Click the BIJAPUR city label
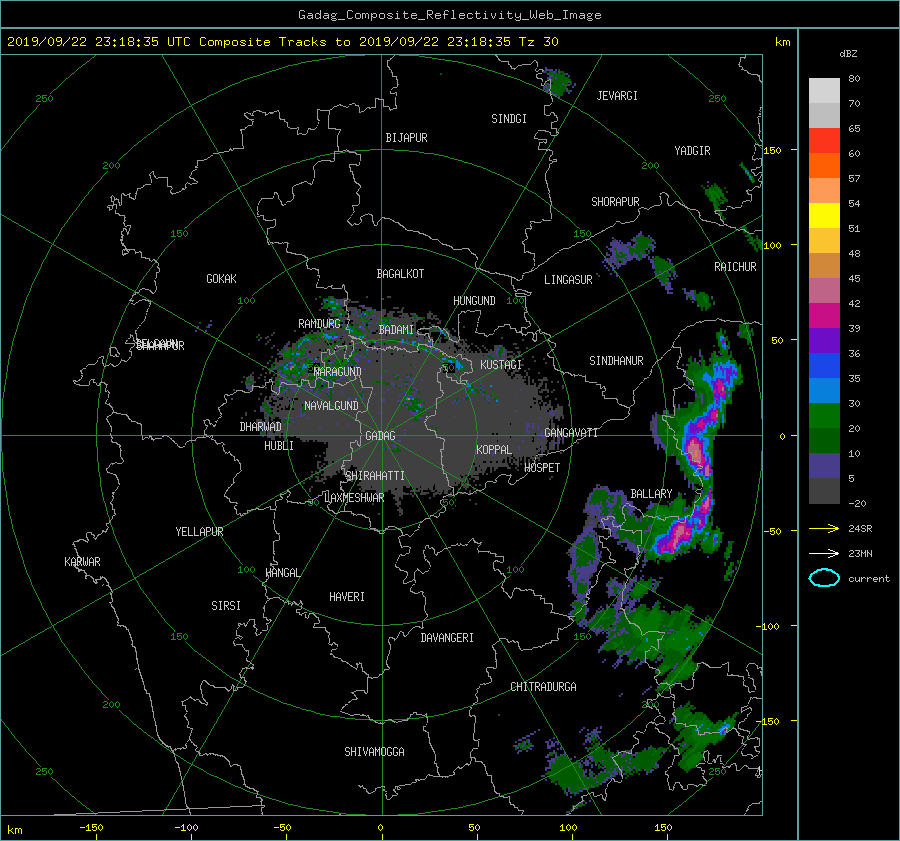900x841 pixels. (x=406, y=138)
